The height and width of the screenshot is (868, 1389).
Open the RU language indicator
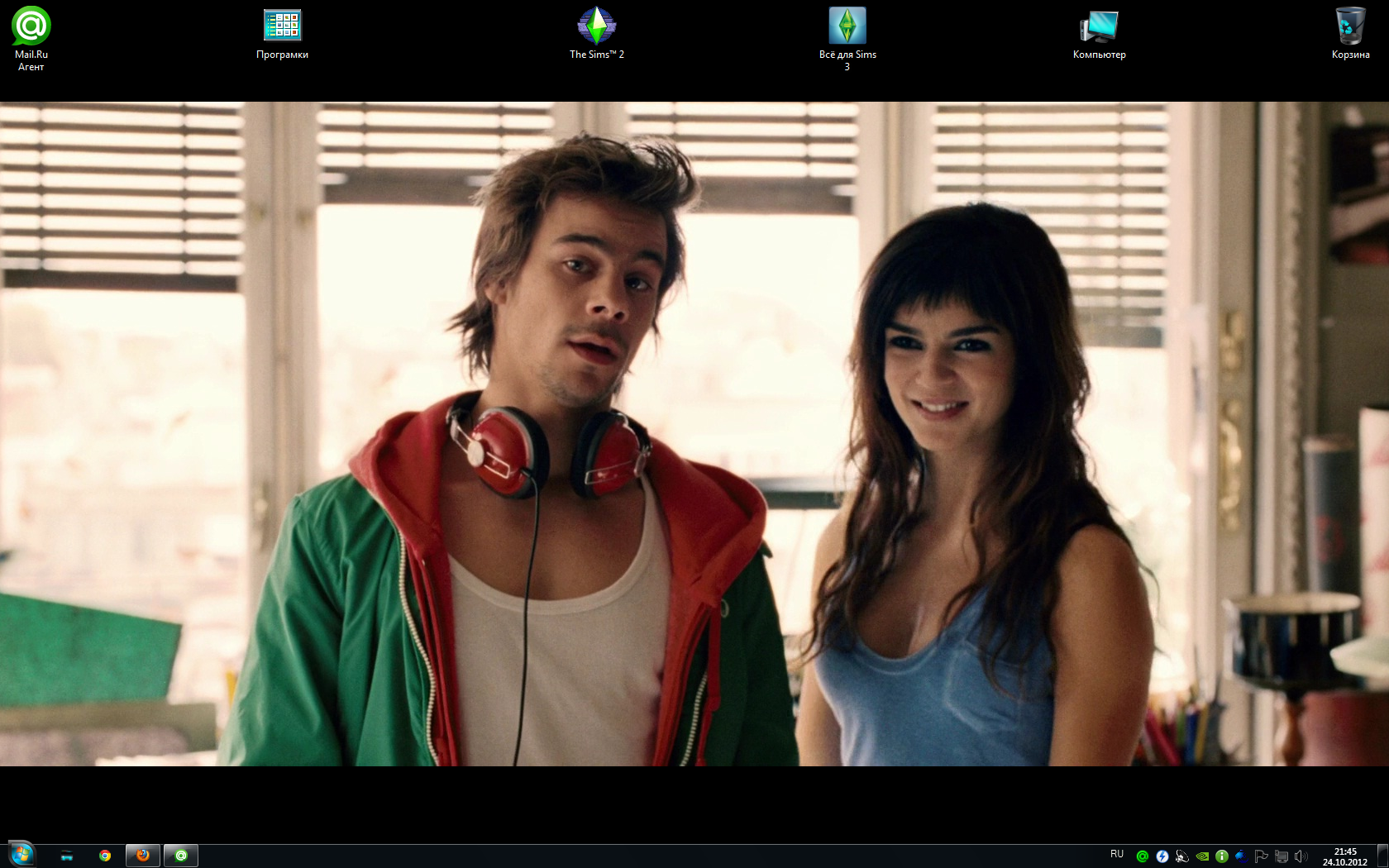coord(1117,854)
